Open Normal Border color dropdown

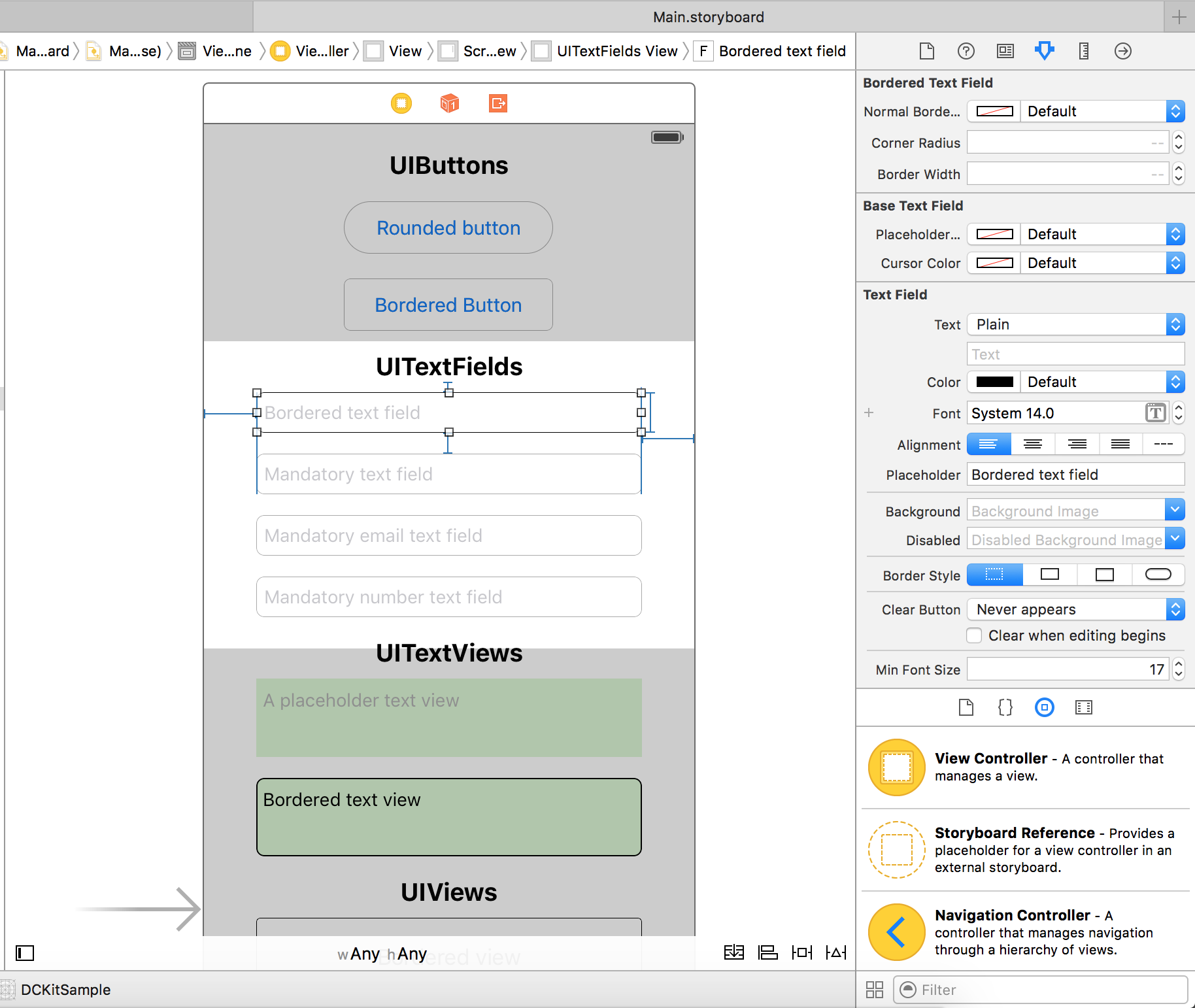pyautogui.click(x=1103, y=111)
